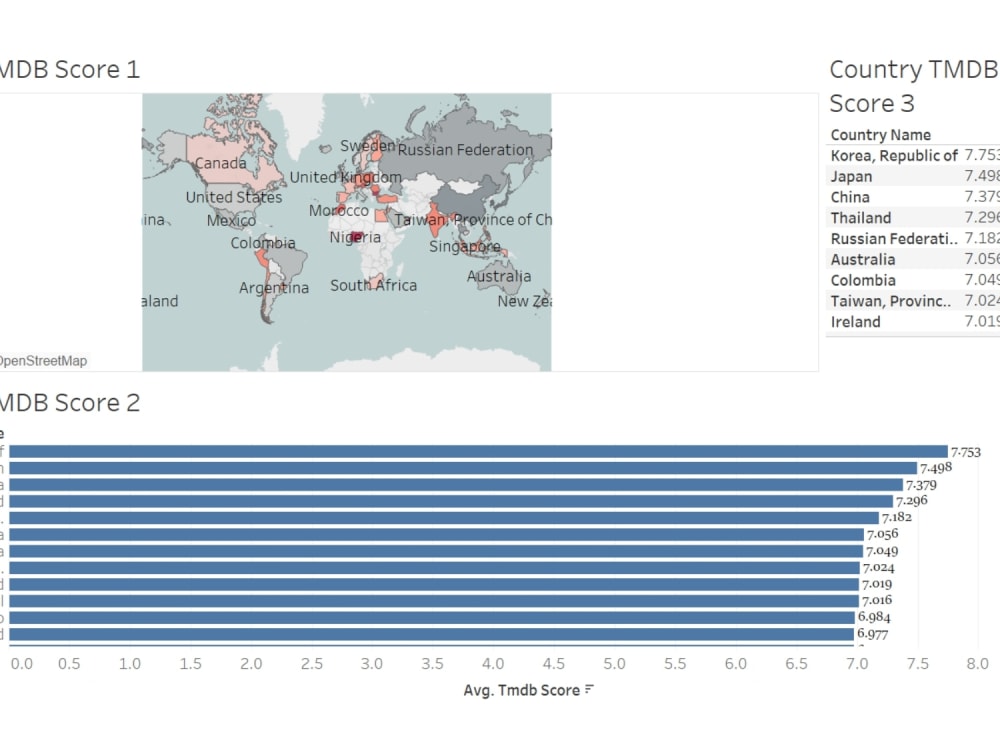Click the Country Name column header
Viewport: 1000px width, 750px height.
880,134
